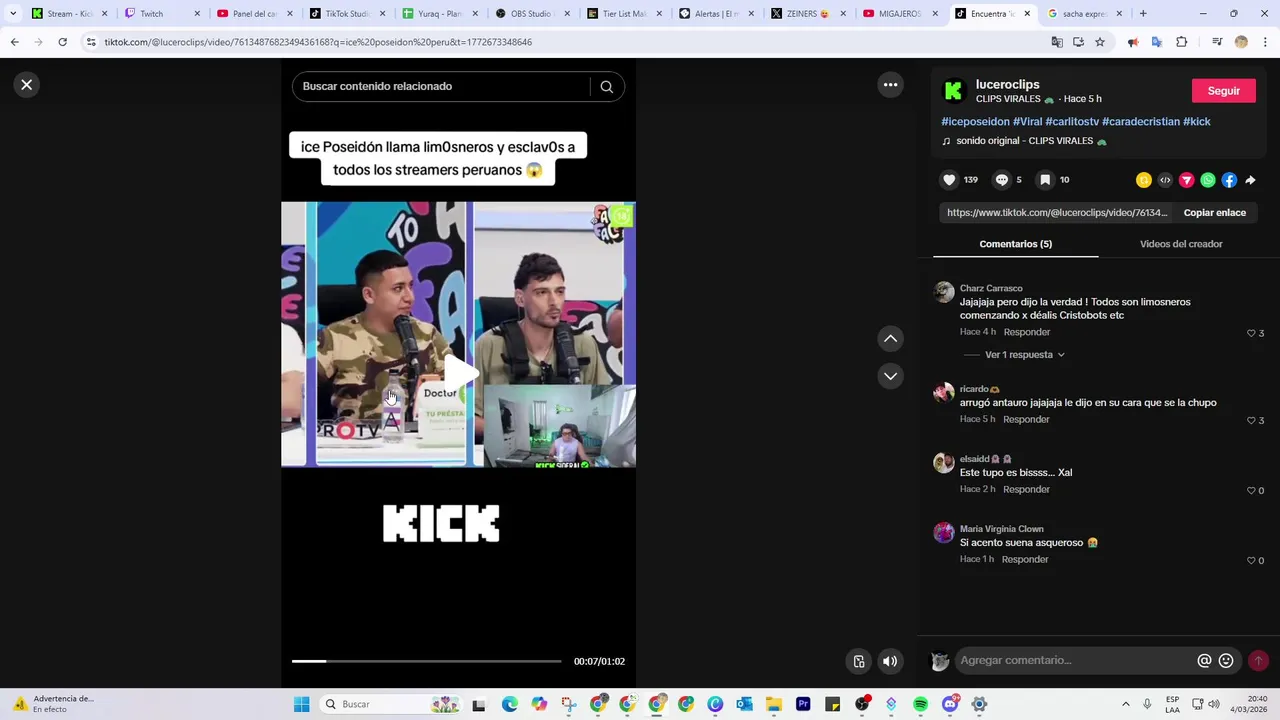The height and width of the screenshot is (720, 1280).
Task: Like Maria Virginia Clown's comment
Action: (1251, 560)
